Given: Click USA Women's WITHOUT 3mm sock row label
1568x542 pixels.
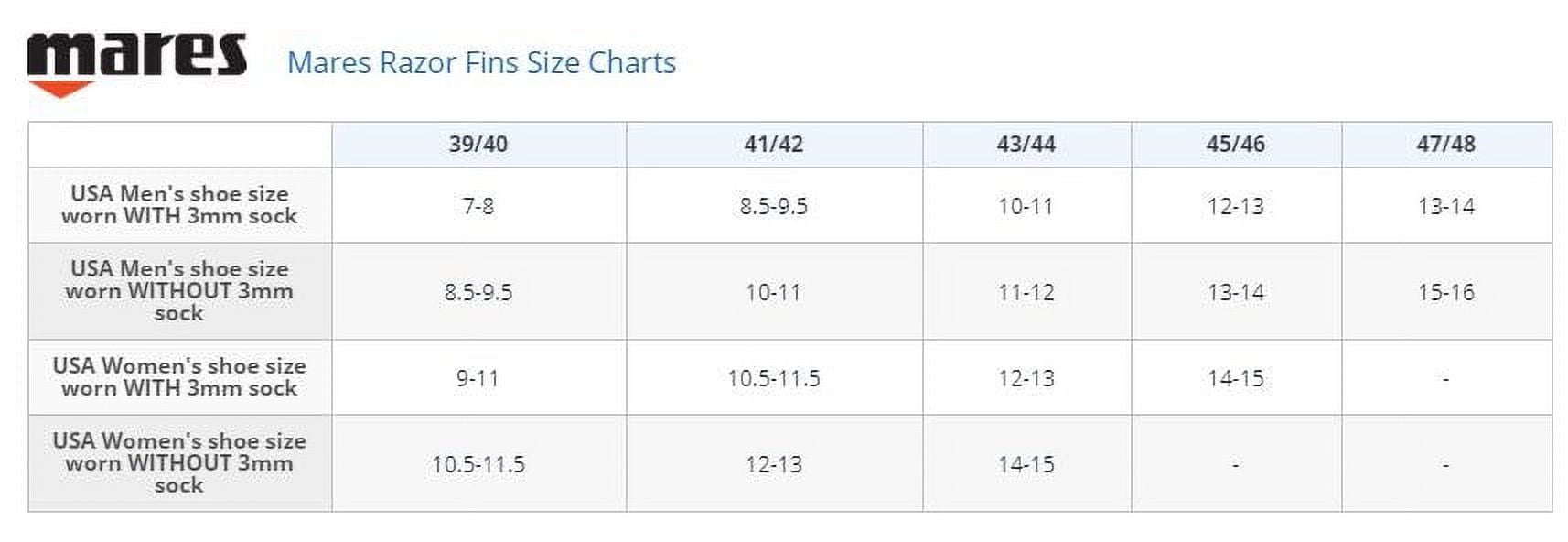Looking at the screenshot, I should (179, 463).
